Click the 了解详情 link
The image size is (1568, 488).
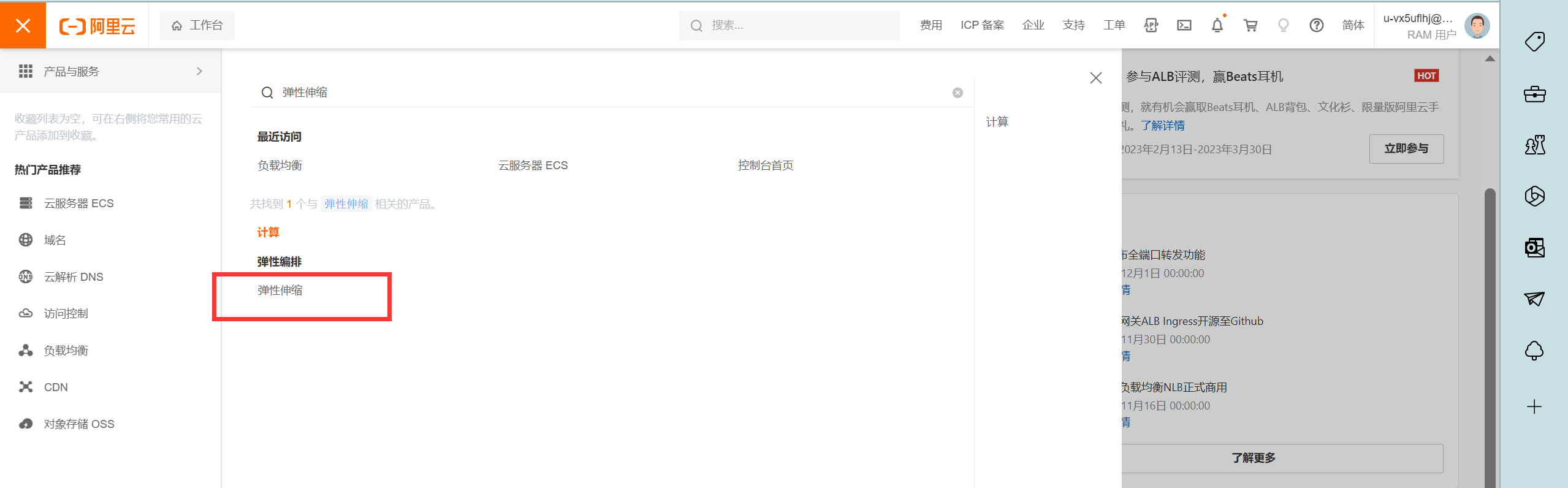click(1162, 125)
